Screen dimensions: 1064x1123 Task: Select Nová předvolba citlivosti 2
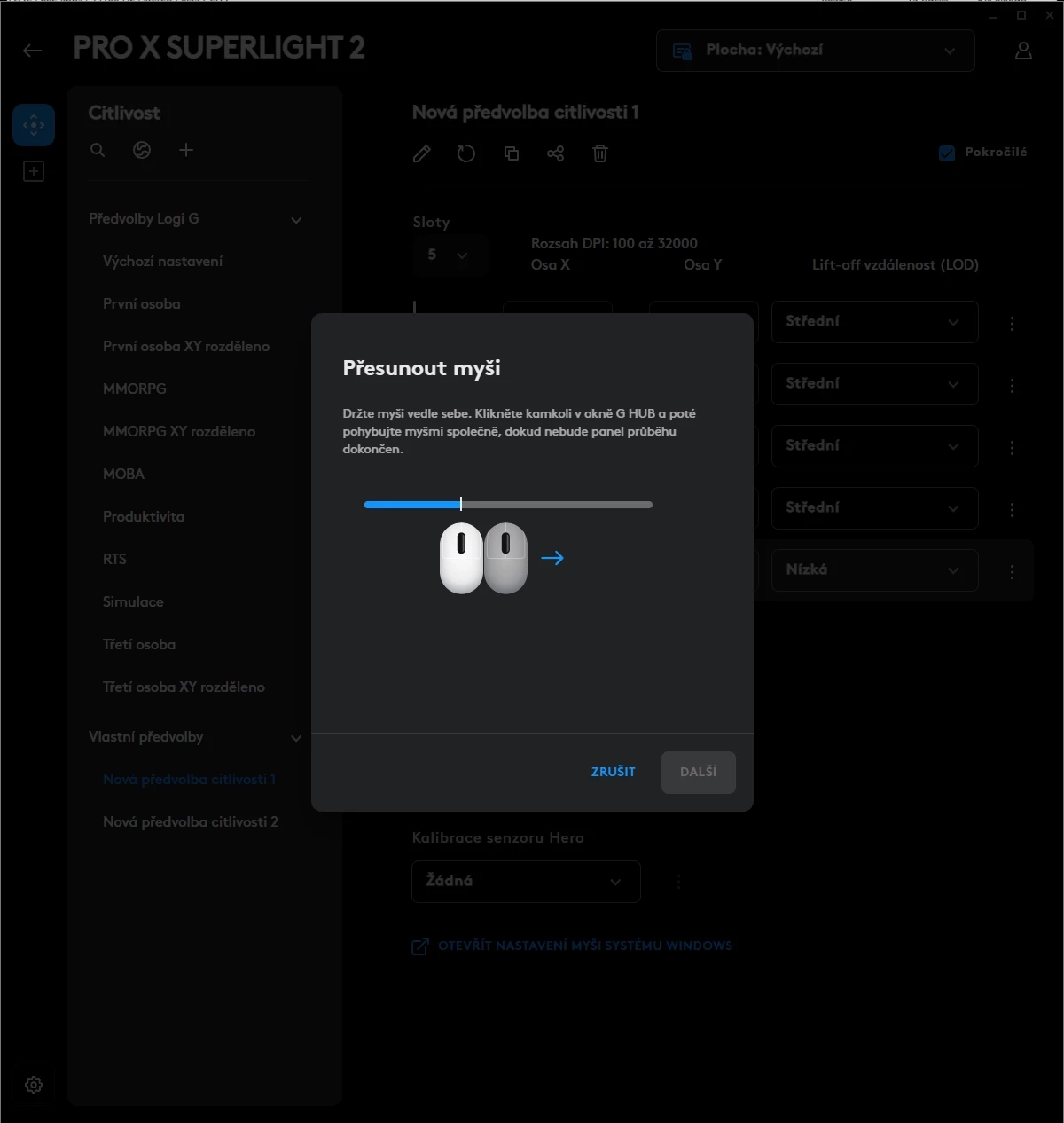tap(191, 821)
